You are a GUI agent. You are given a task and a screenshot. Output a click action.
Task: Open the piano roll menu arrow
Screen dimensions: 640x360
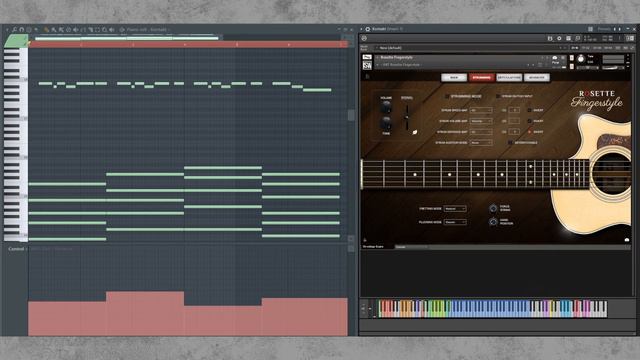coord(7,29)
